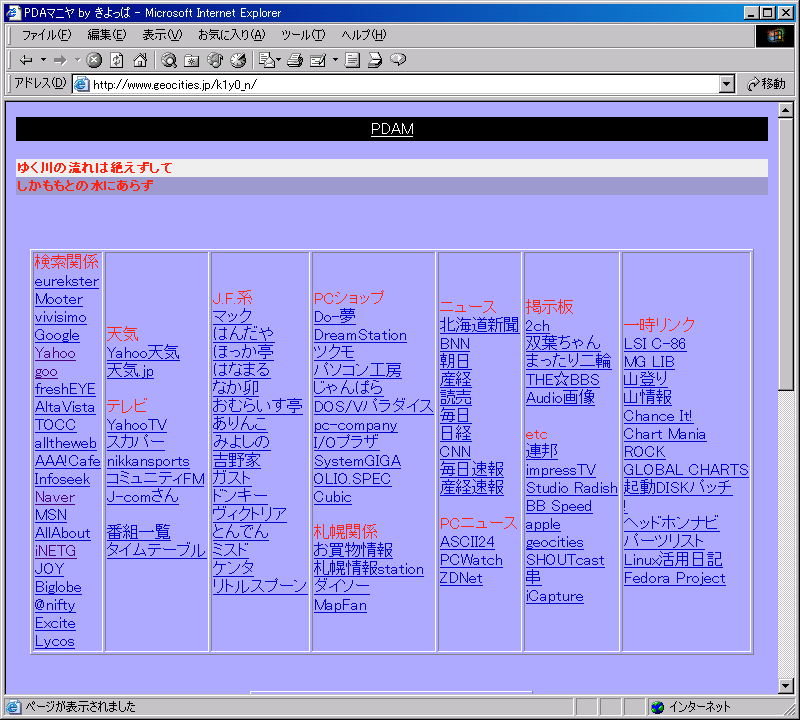Click the page icon in address bar
Screen dimensions: 800x720
(x=82, y=84)
